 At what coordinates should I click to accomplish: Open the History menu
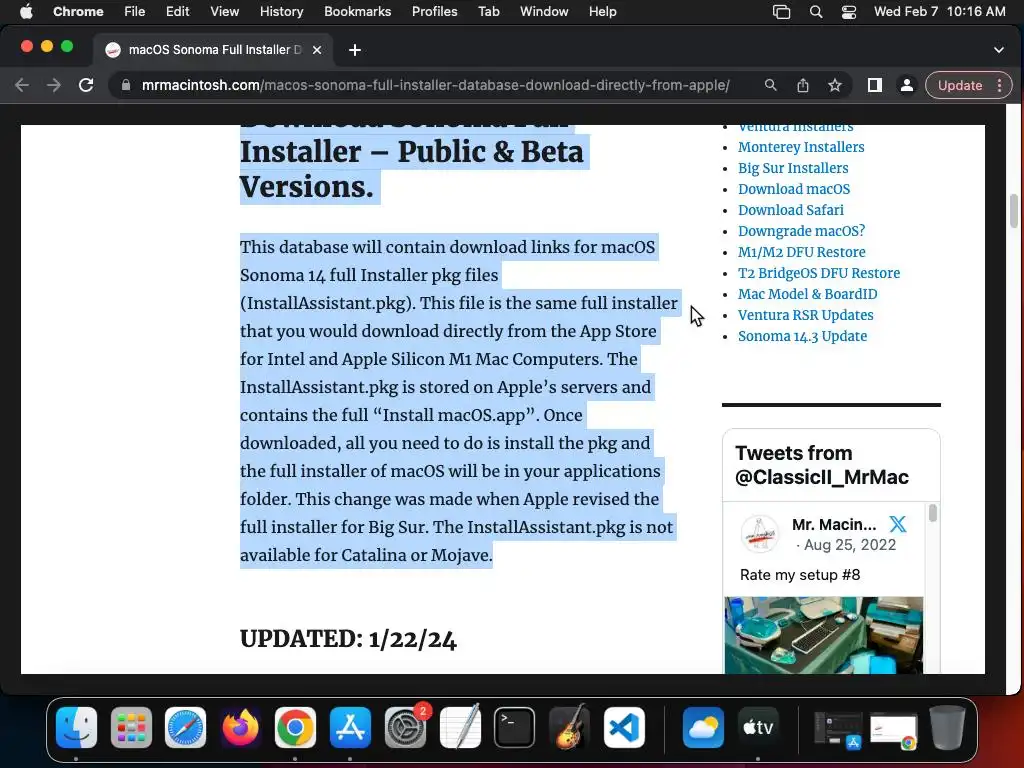(x=281, y=12)
